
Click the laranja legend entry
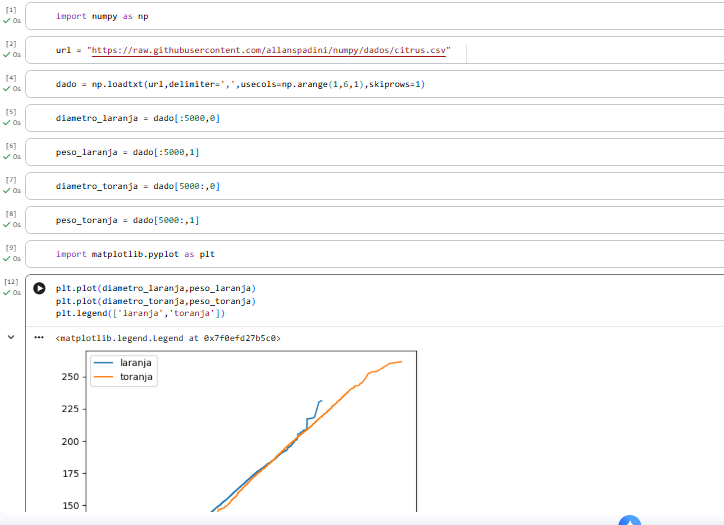[136, 363]
